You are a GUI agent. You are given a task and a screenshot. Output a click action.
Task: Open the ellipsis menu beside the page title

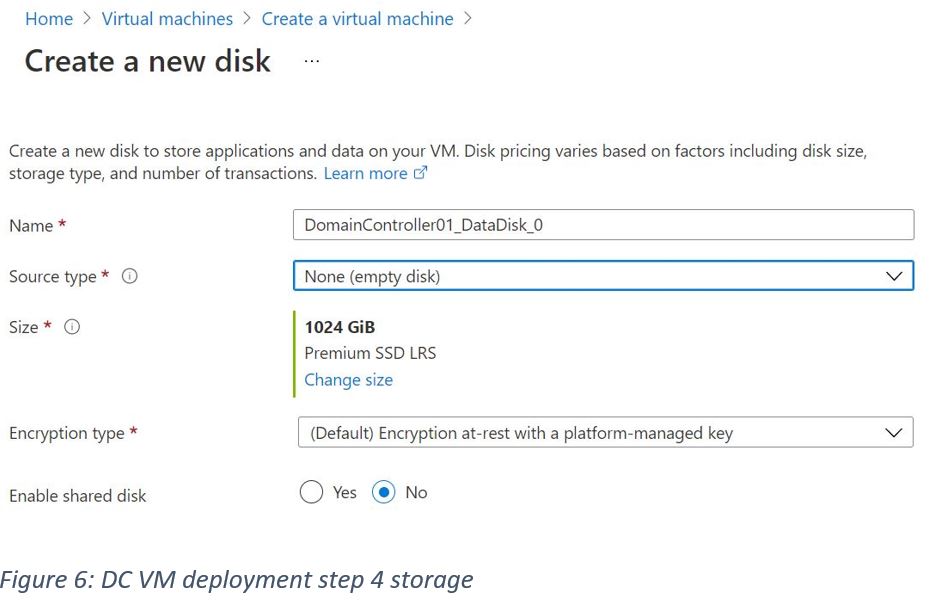click(x=311, y=61)
